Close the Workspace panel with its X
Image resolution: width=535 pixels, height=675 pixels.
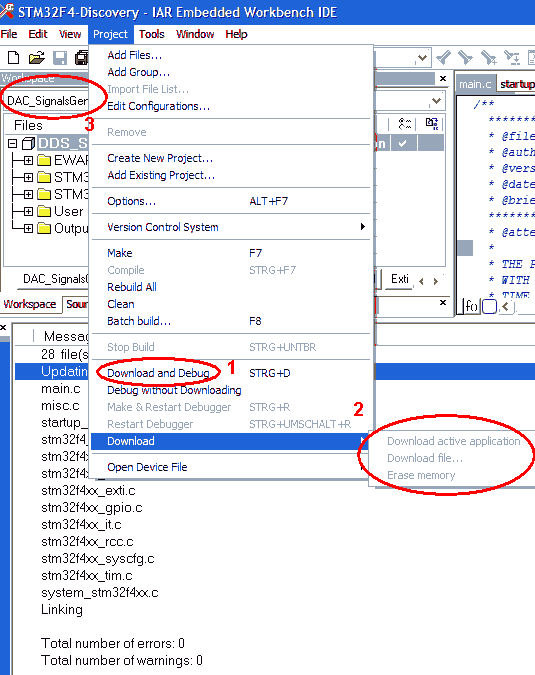(443, 79)
